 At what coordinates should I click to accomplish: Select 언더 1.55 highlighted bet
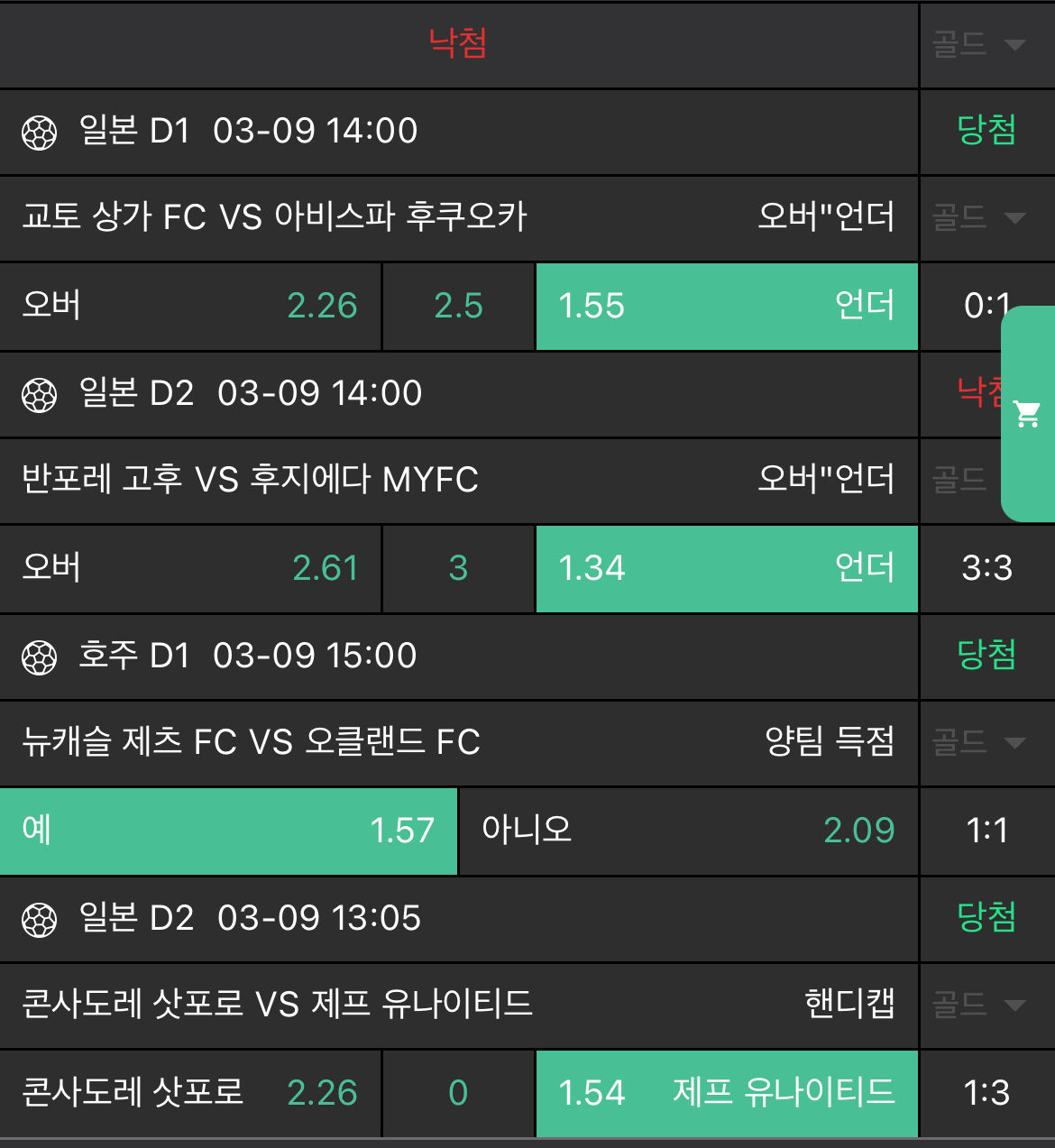coord(727,306)
